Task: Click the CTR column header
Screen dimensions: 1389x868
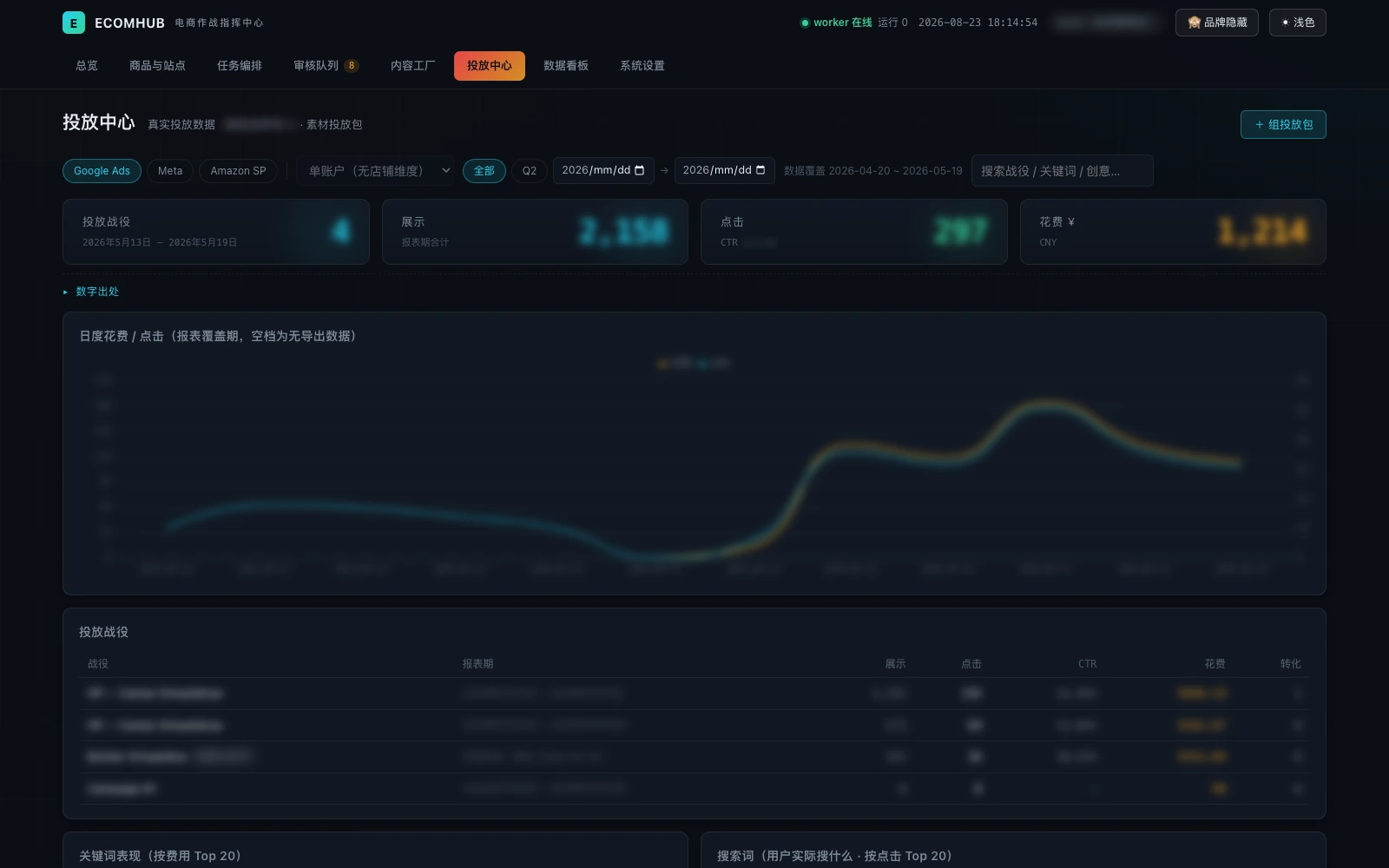Action: click(1087, 664)
